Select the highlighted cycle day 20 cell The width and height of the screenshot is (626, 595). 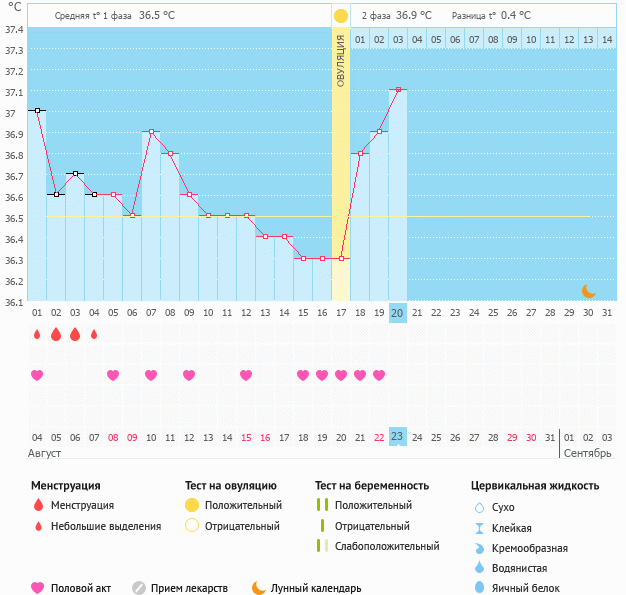398,313
